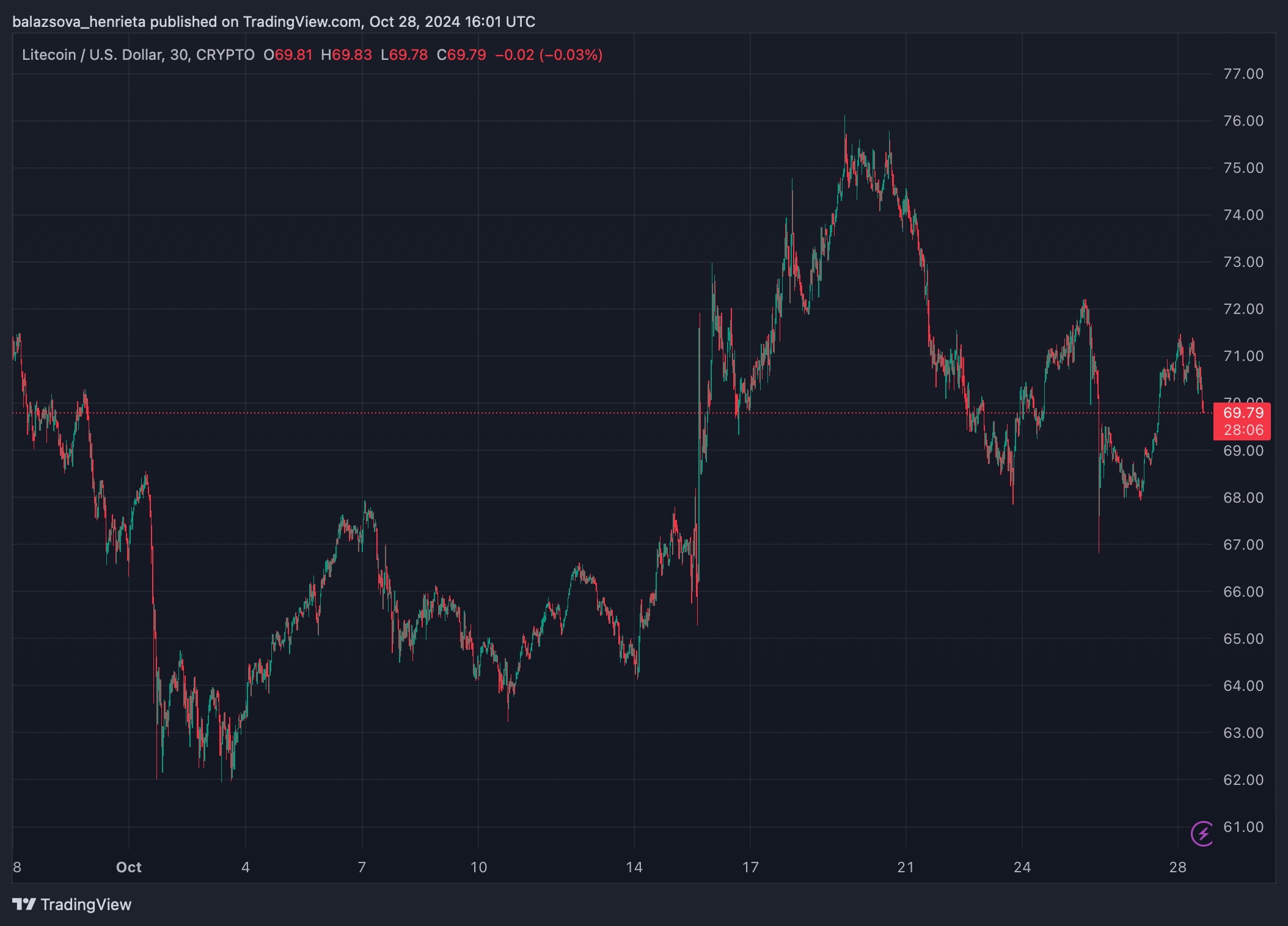This screenshot has height=926, width=1288.
Task: Click the 14 date label on time axis
Action: tap(634, 867)
